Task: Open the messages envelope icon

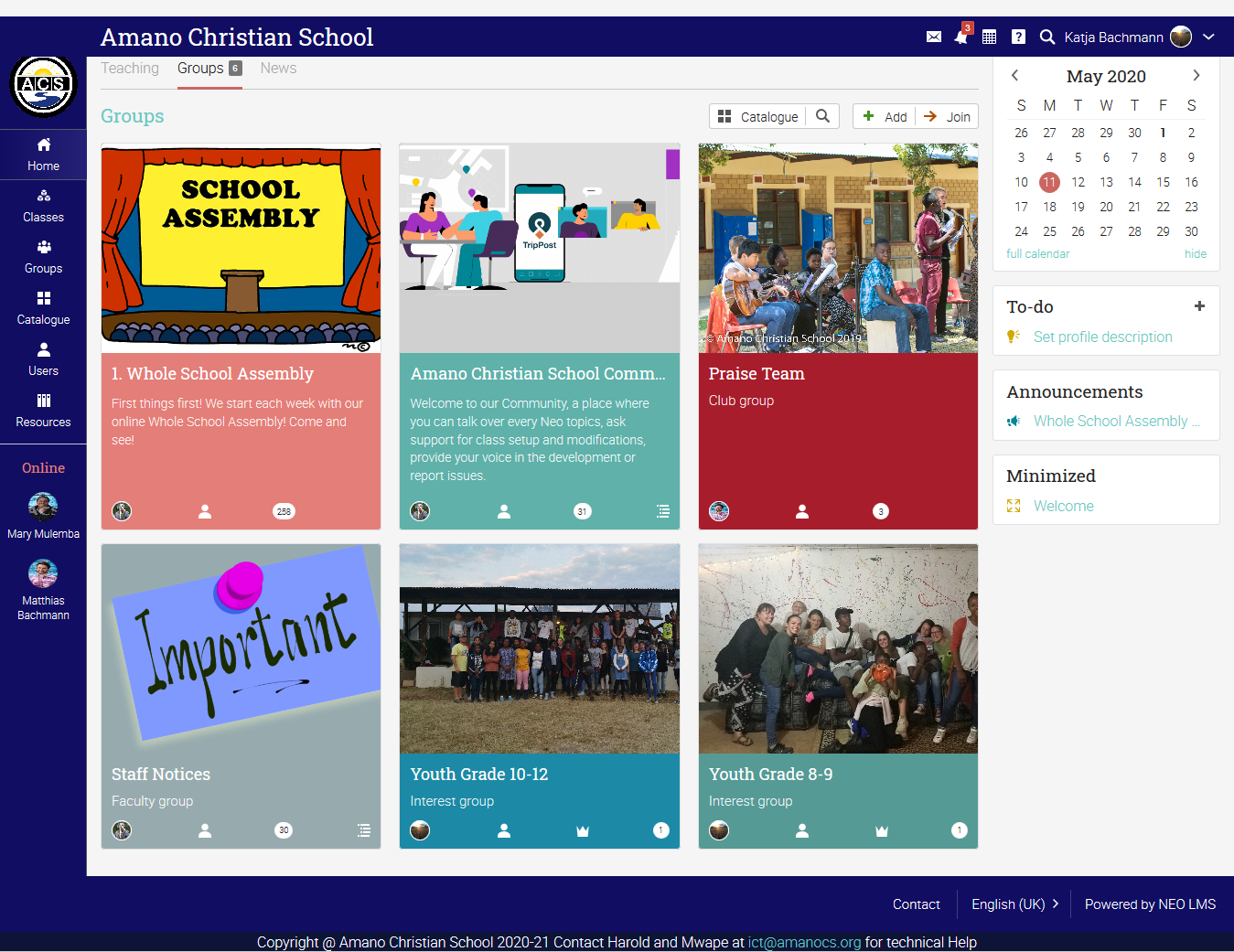Action: click(933, 37)
